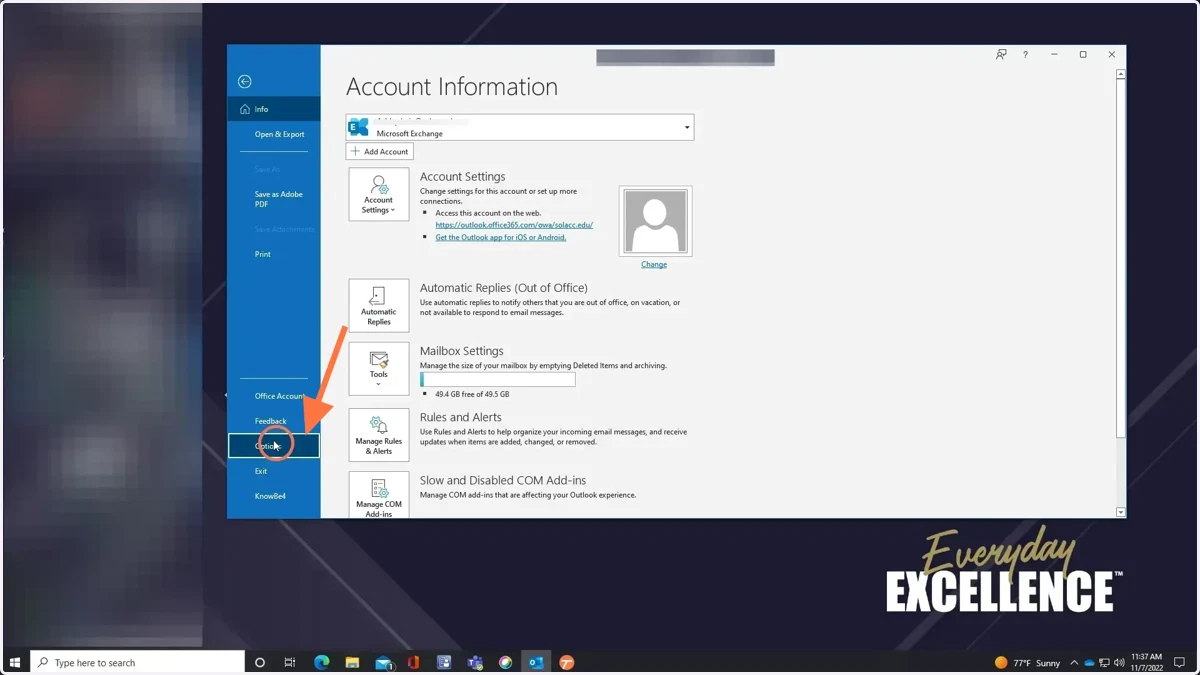Click the OneDrive cloud tray icon
This screenshot has width=1200, height=675.
pyautogui.click(x=1090, y=662)
